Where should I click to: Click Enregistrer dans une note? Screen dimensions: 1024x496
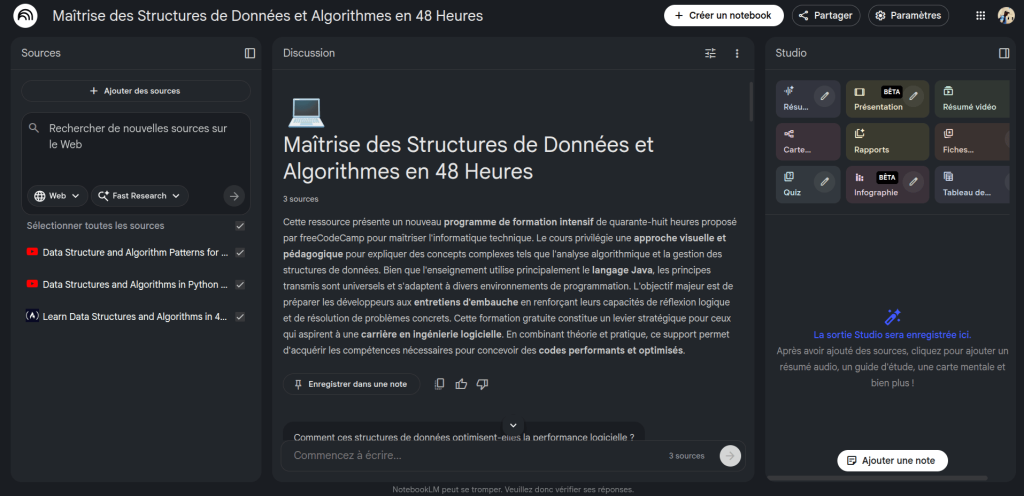351,384
